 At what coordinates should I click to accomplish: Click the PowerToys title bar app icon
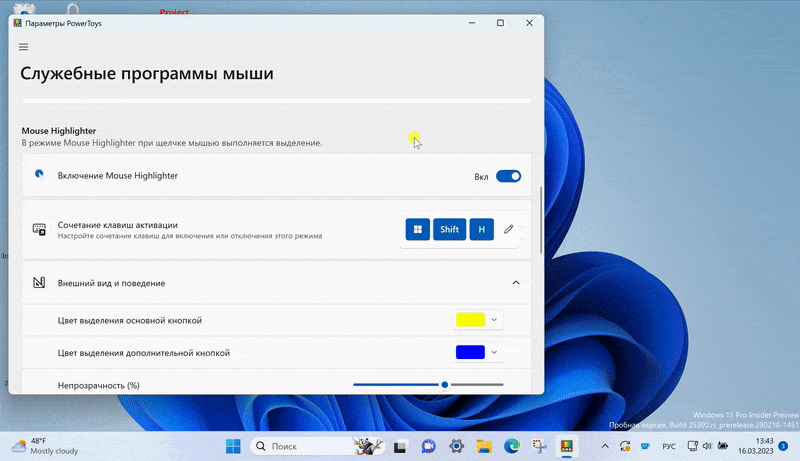(x=17, y=23)
